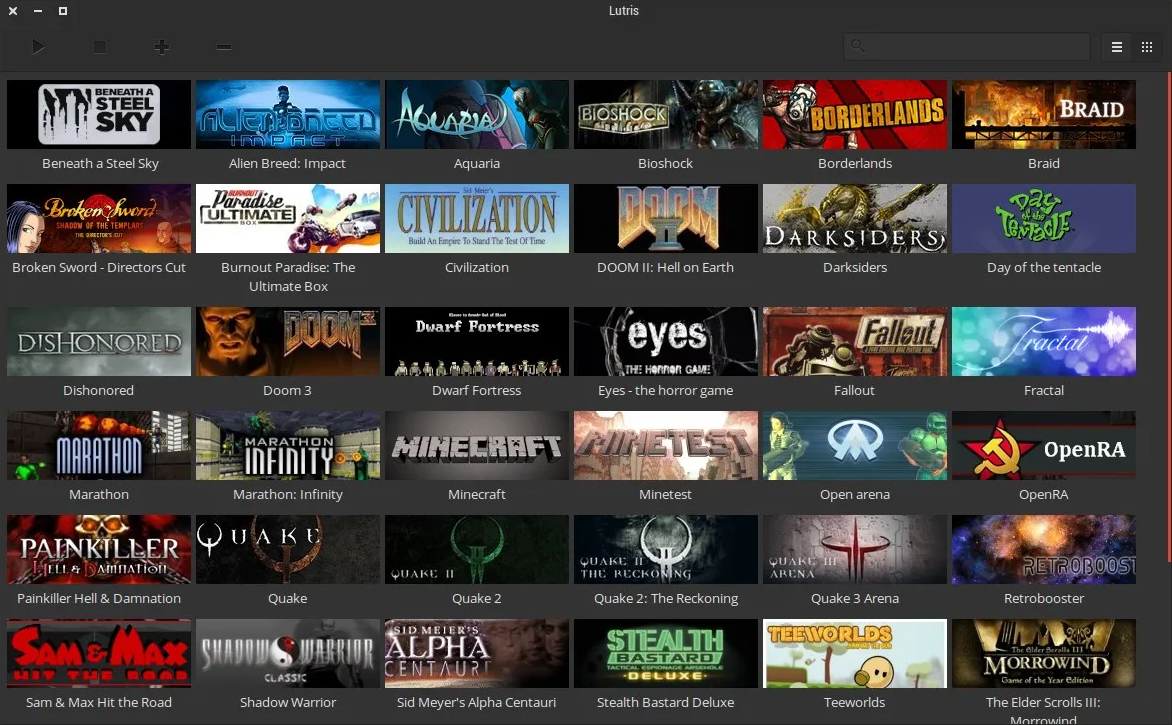Select the banner above the Quake 2 label
1172x725 pixels.
(477, 549)
